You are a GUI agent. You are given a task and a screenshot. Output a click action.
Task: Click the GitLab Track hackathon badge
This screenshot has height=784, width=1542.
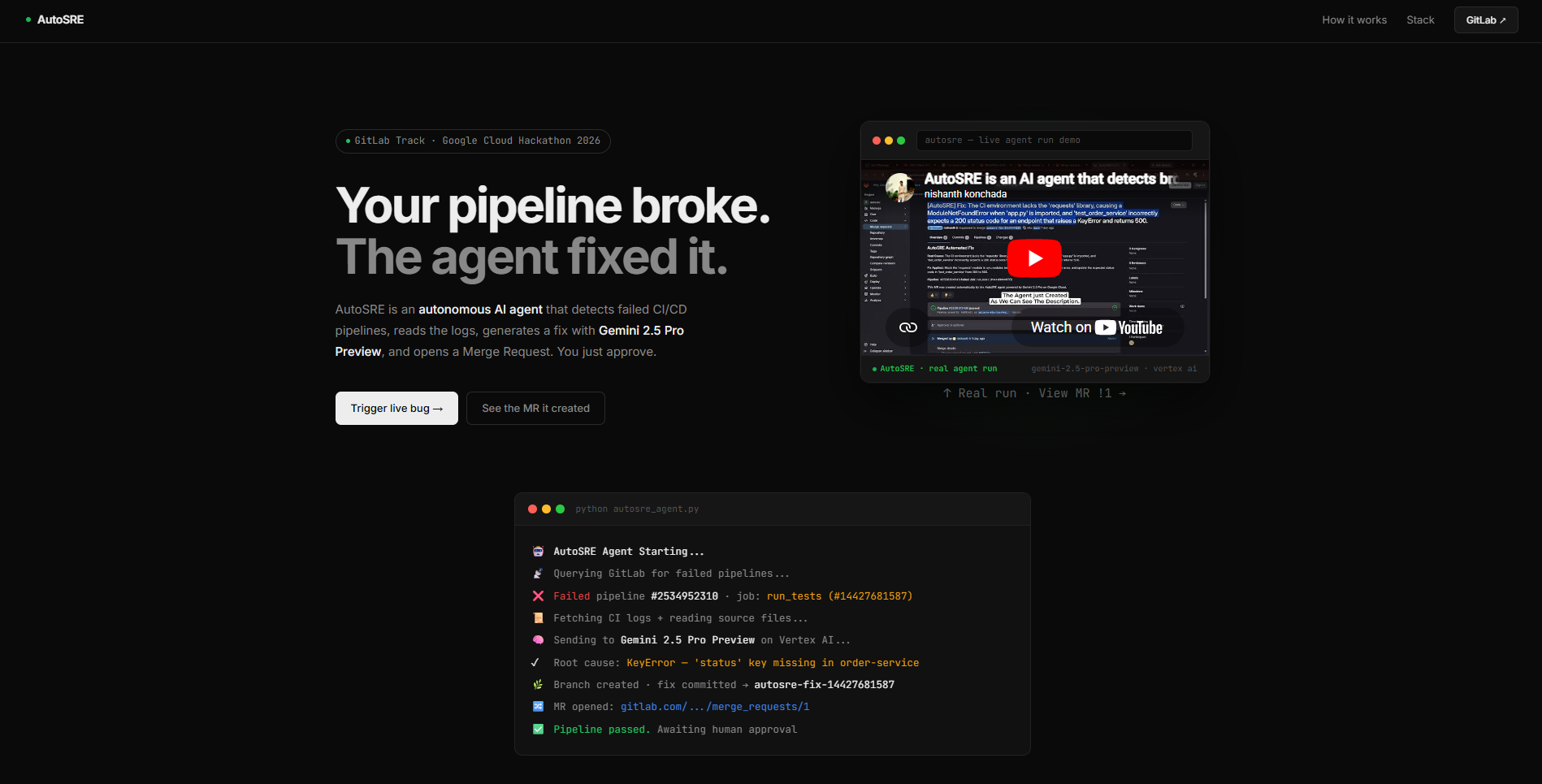(x=473, y=141)
